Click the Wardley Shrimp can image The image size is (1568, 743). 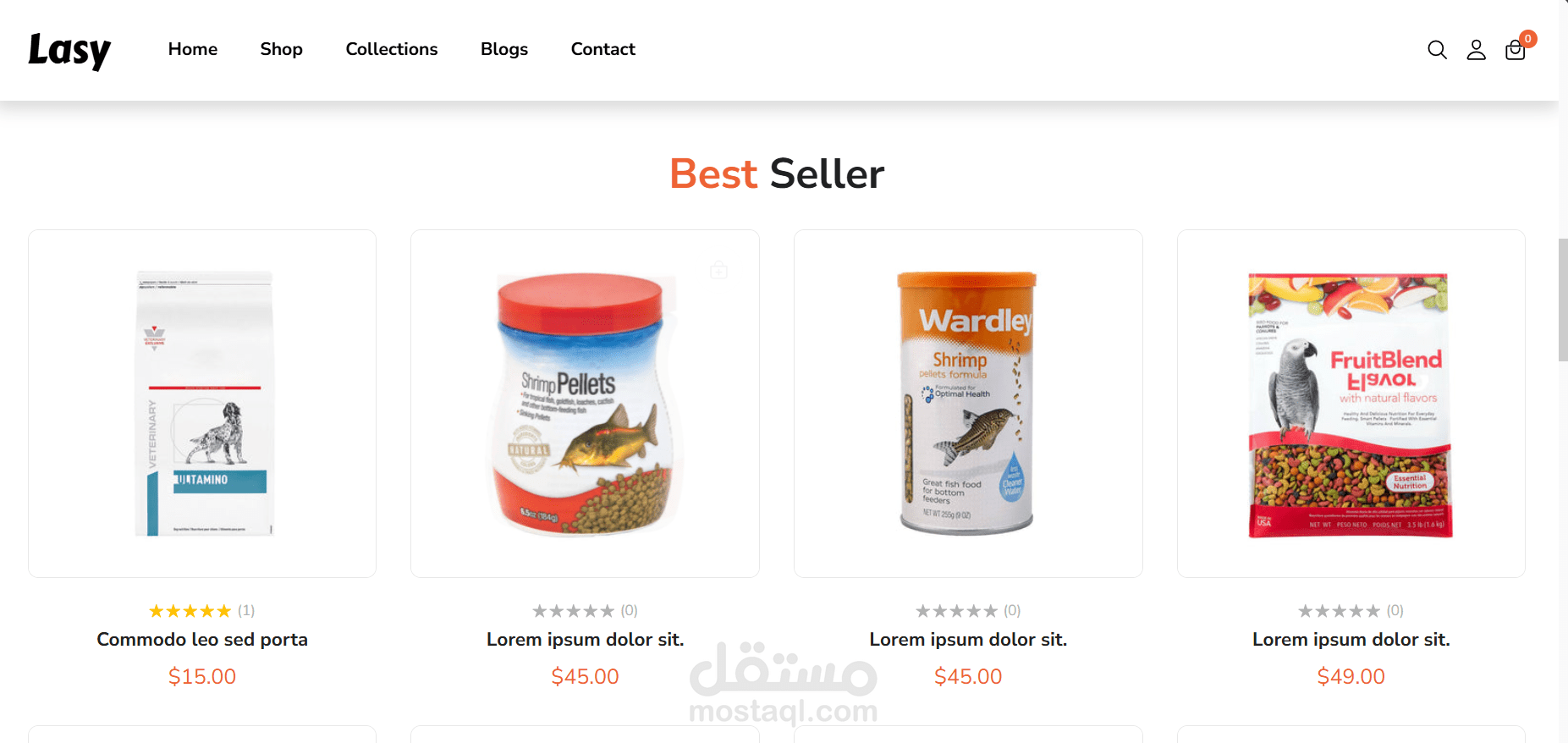967,404
